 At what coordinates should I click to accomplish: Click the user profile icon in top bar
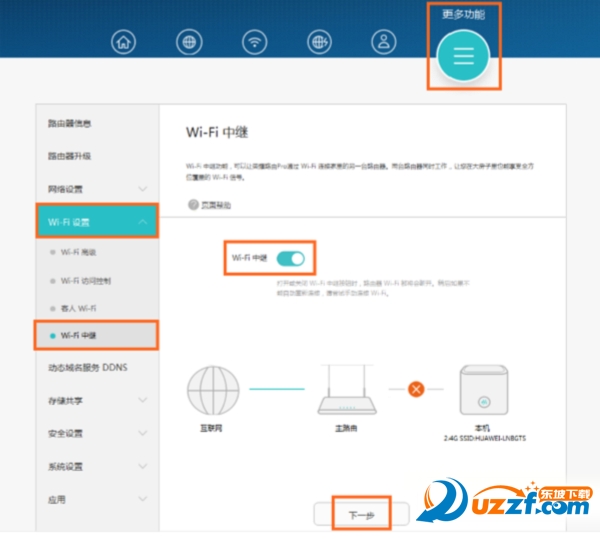tap(383, 43)
